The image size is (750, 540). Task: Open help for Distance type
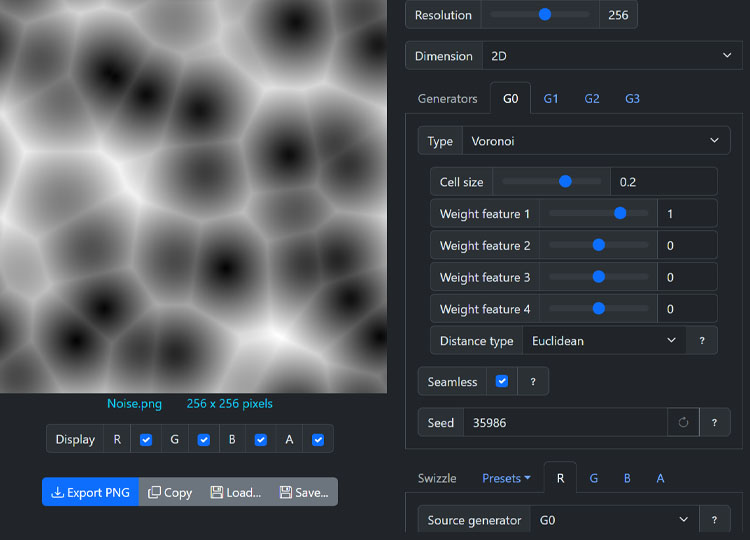pyautogui.click(x=702, y=341)
